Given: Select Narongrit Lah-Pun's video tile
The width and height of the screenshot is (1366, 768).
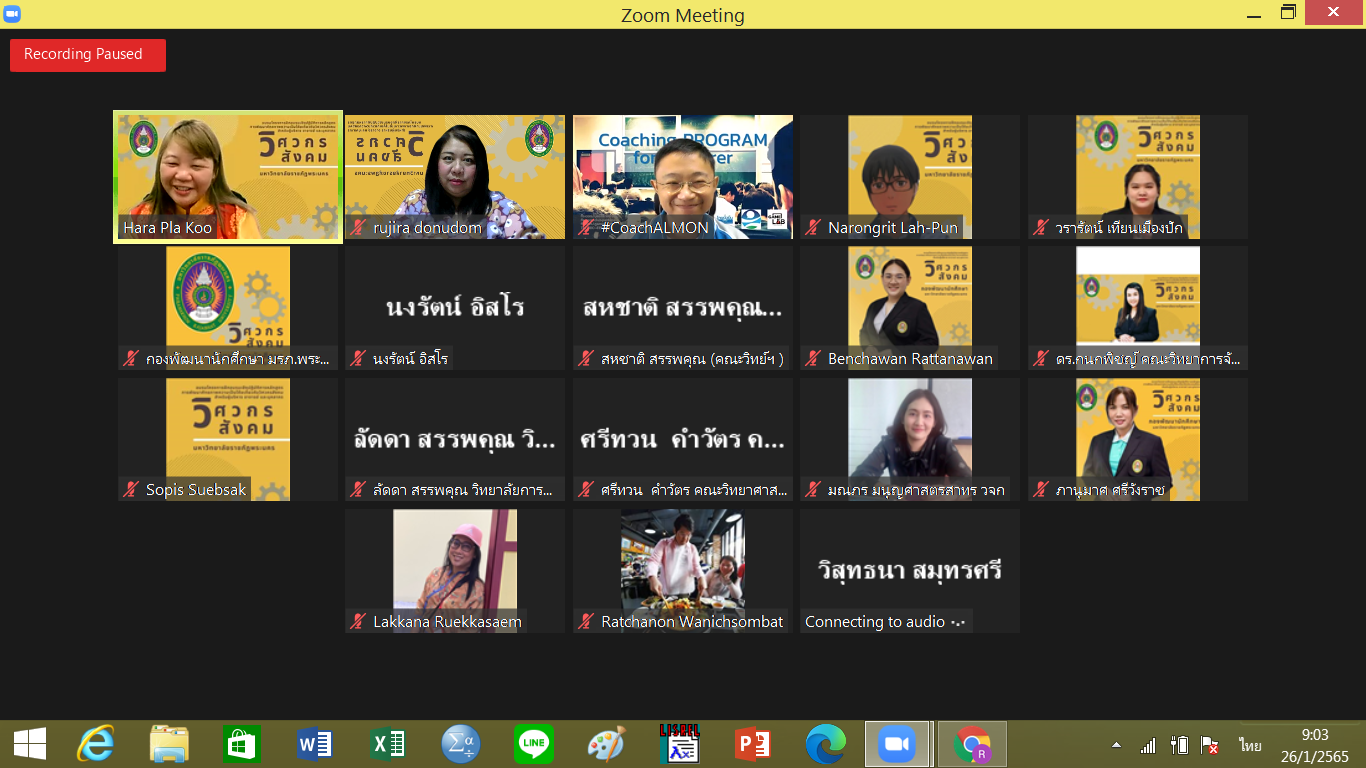Looking at the screenshot, I should 910,177.
